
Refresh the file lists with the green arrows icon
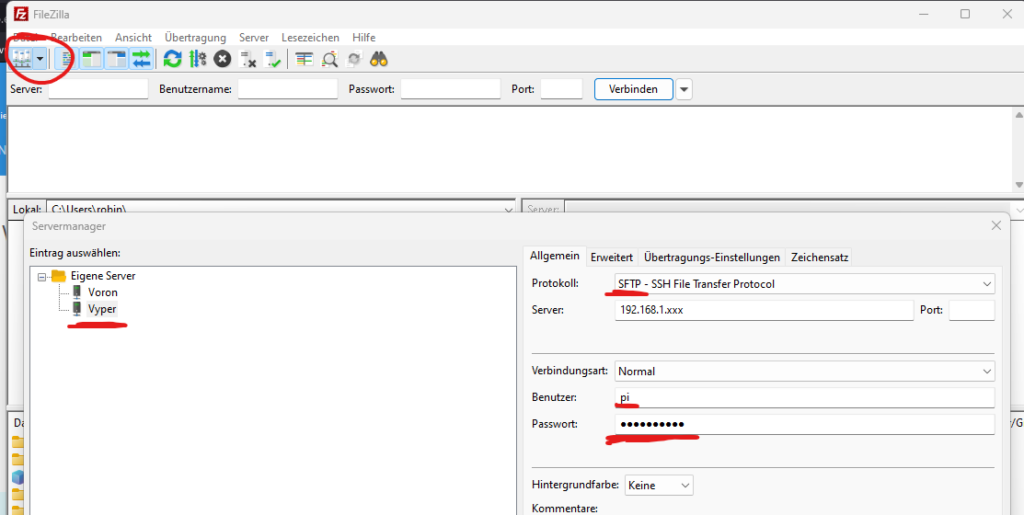[x=172, y=59]
